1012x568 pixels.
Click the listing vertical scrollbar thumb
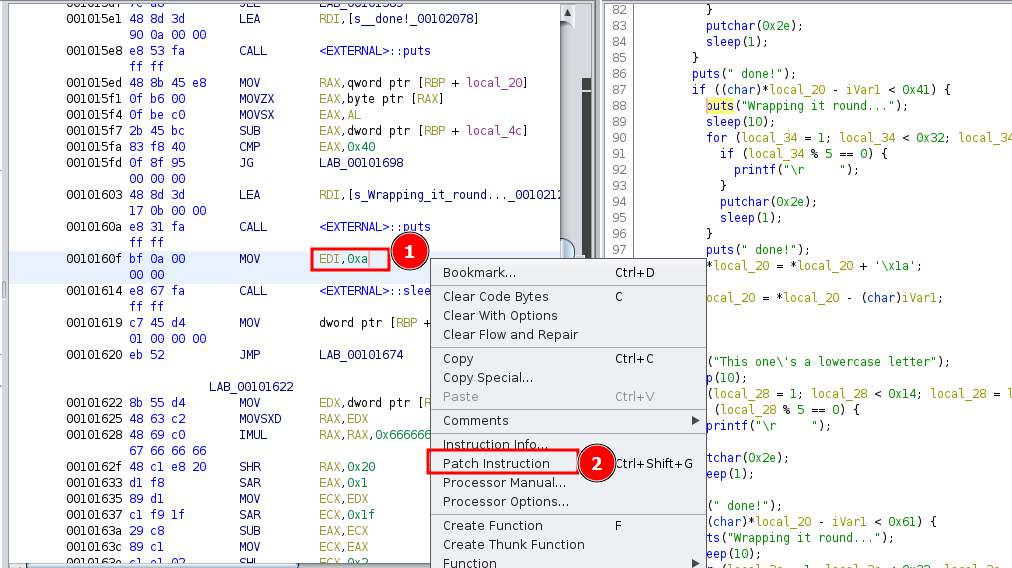[568, 248]
